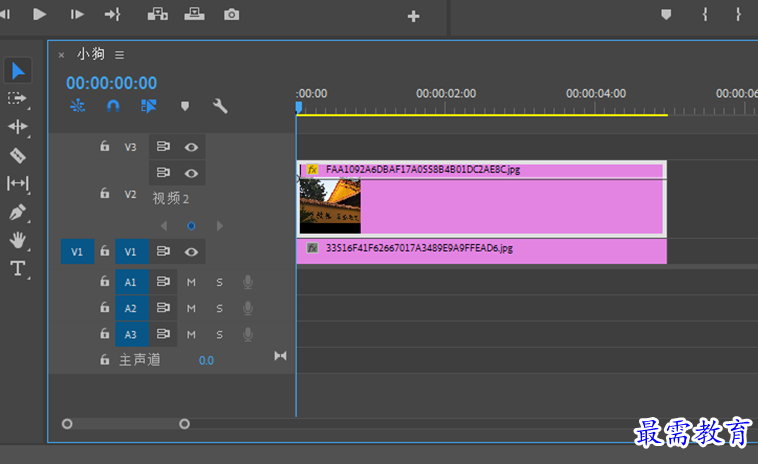Toggle timeline Snap magnet

[x=113, y=105]
